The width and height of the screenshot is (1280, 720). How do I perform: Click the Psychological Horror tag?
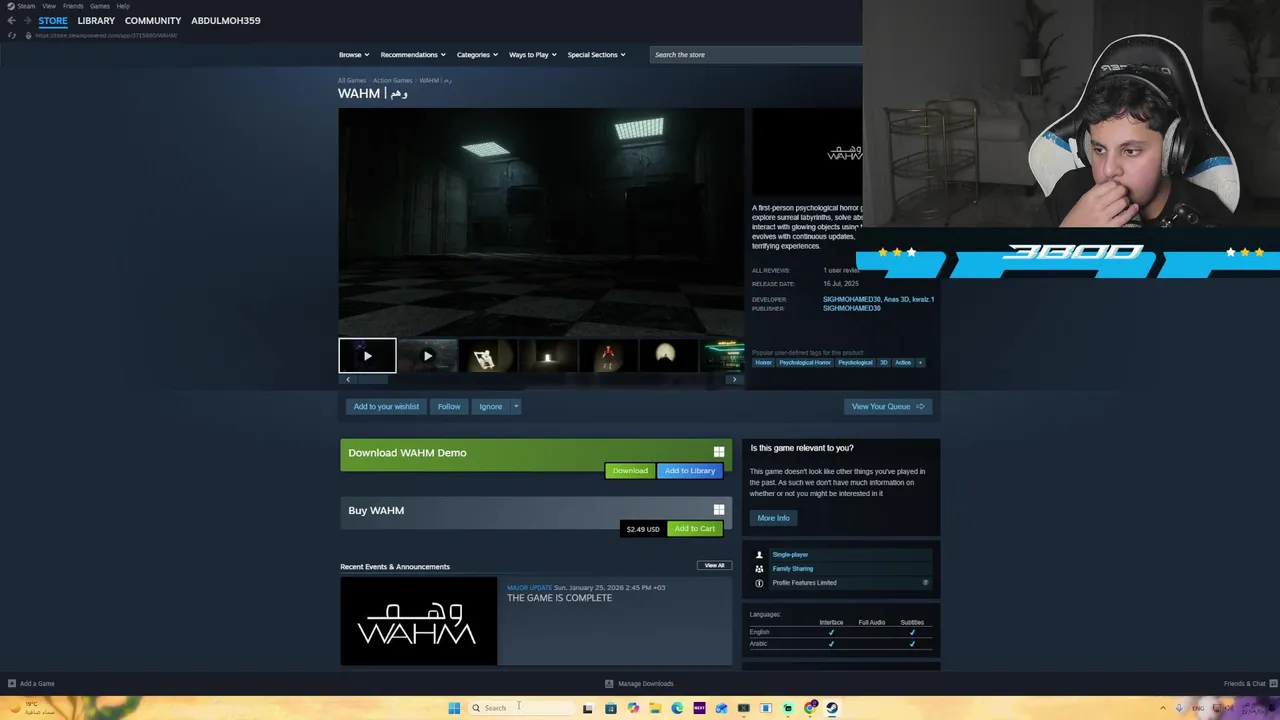805,363
